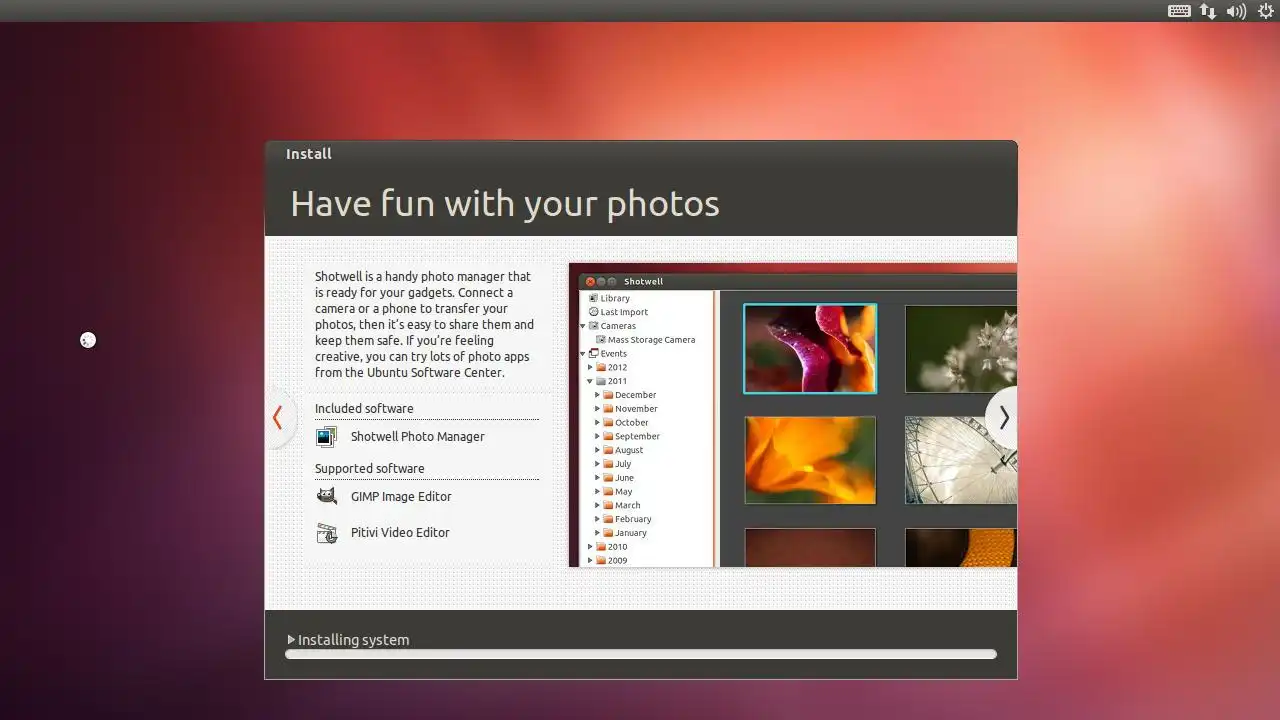This screenshot has height=720, width=1280.
Task: Collapse the Cameras tree node
Action: pos(583,326)
